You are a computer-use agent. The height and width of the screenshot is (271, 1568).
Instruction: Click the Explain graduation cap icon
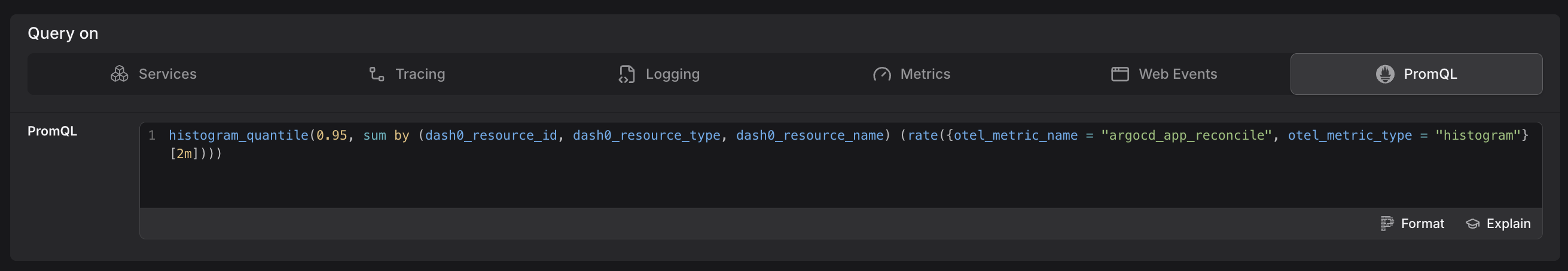click(x=1472, y=224)
